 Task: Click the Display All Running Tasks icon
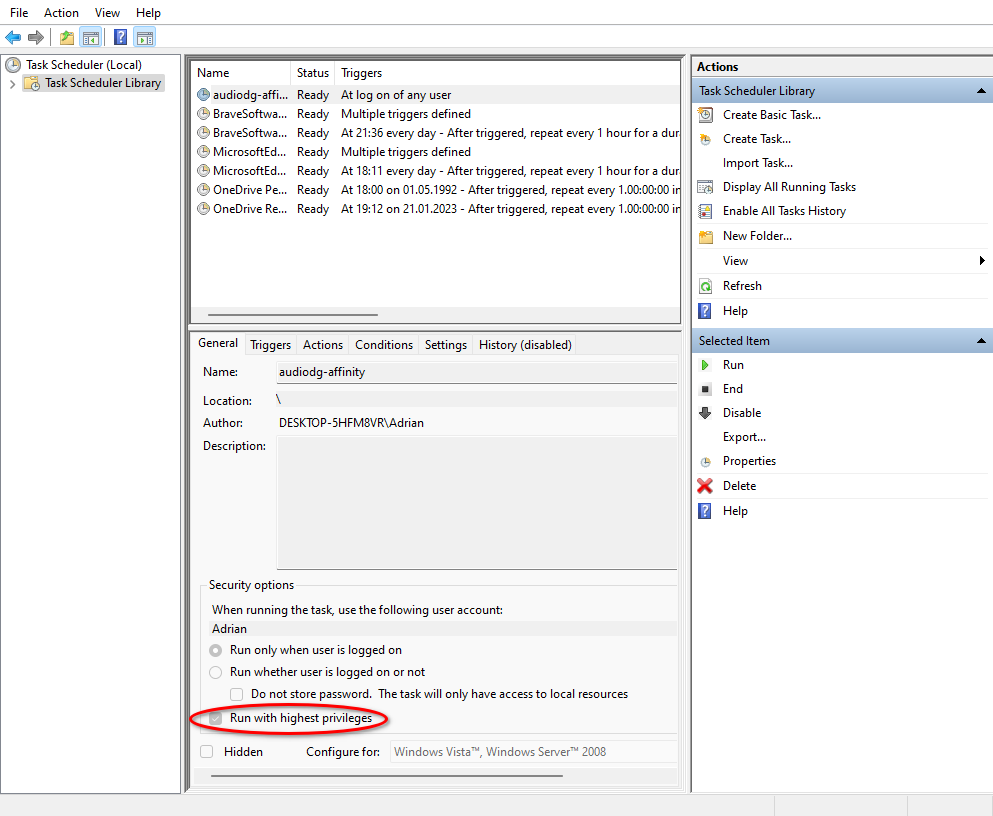pyautogui.click(x=706, y=187)
